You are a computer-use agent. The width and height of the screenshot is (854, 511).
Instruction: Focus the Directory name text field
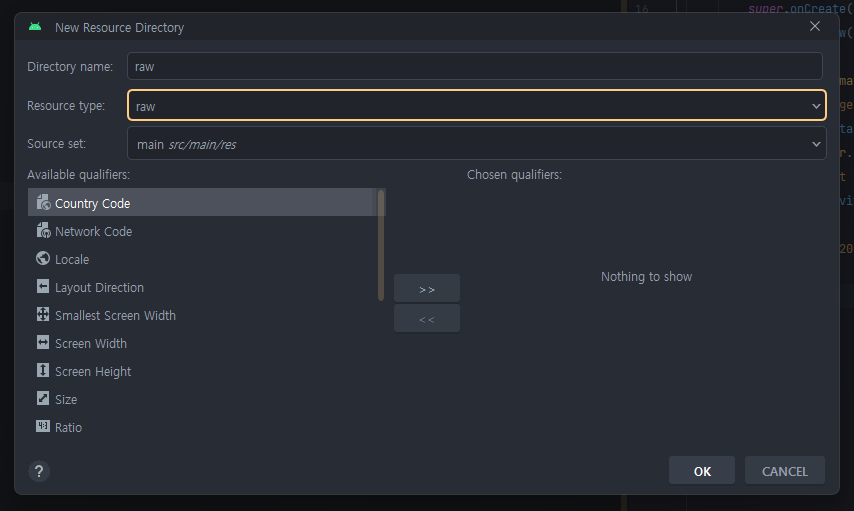click(475, 66)
